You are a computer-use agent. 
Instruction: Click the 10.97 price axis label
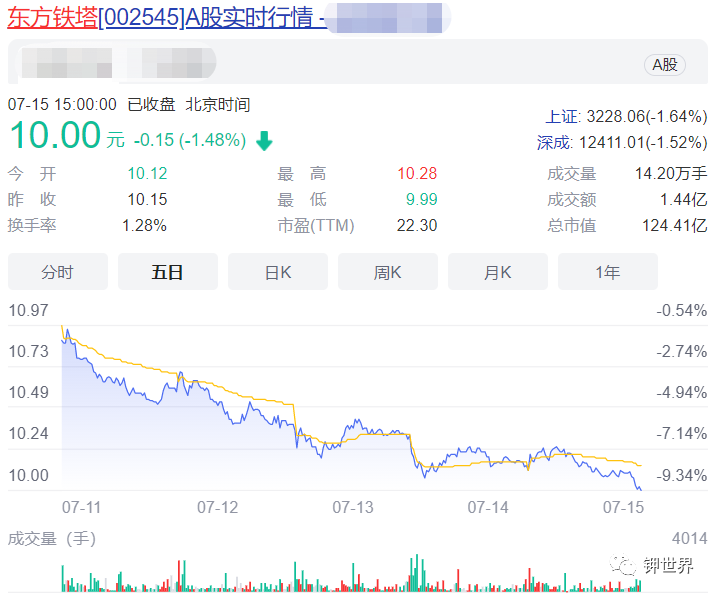click(x=28, y=311)
